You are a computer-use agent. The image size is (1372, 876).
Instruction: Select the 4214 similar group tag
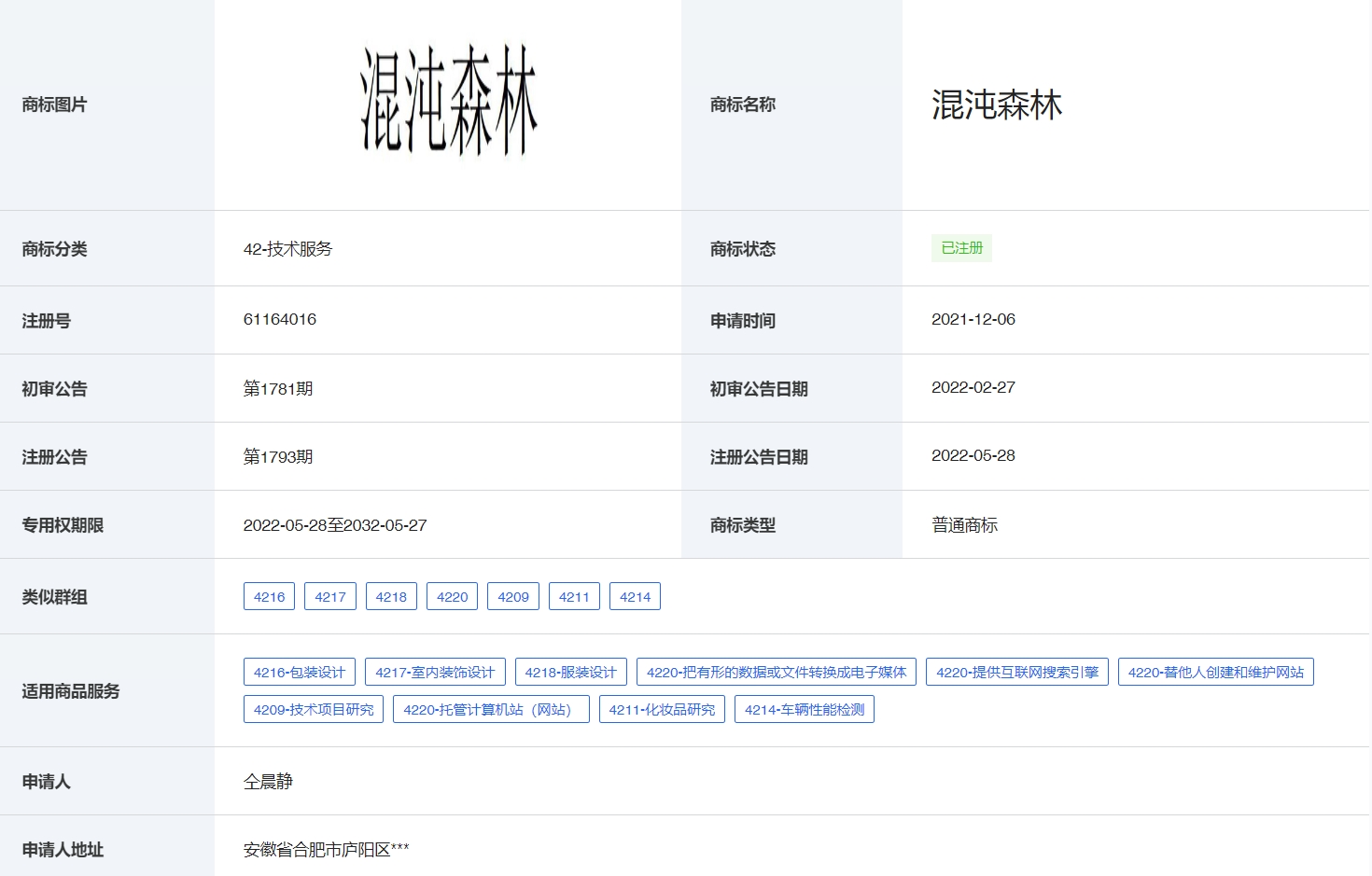[635, 596]
